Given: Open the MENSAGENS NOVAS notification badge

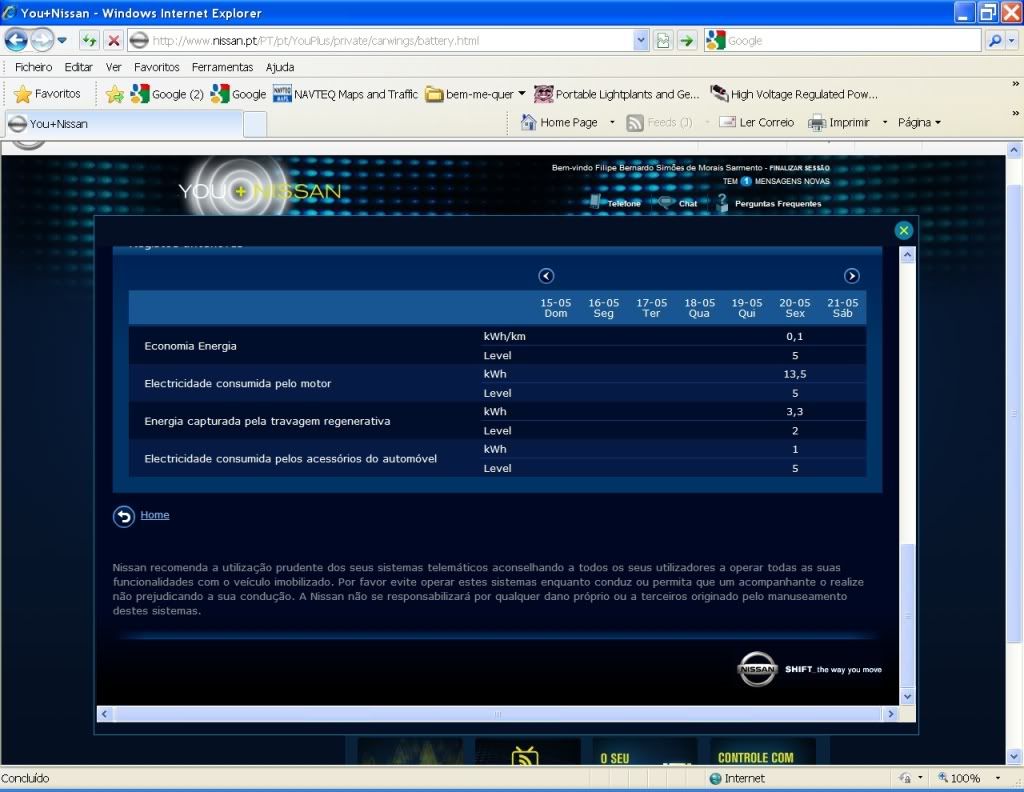Looking at the screenshot, I should 746,182.
